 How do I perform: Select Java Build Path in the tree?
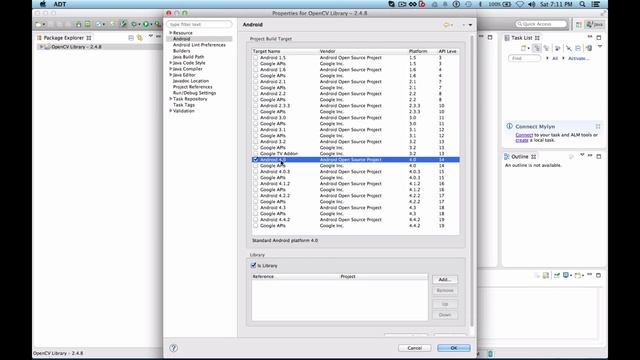(x=188, y=57)
